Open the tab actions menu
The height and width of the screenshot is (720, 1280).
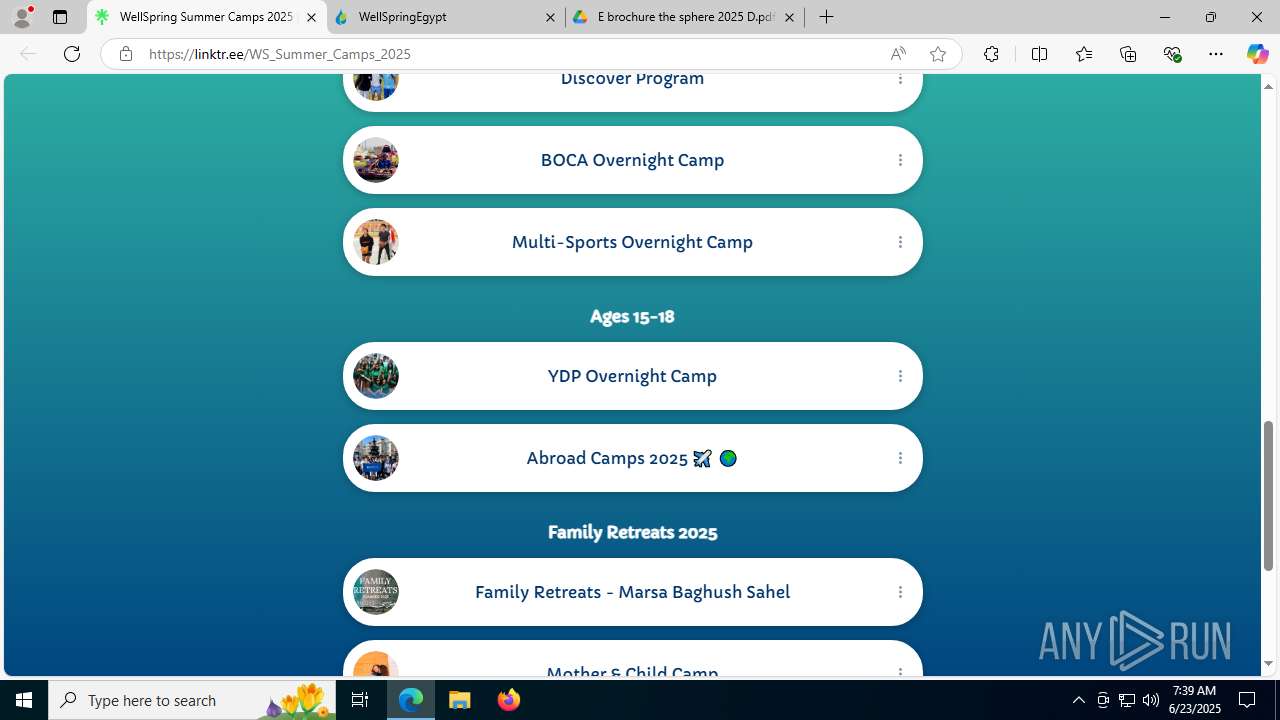click(60, 17)
